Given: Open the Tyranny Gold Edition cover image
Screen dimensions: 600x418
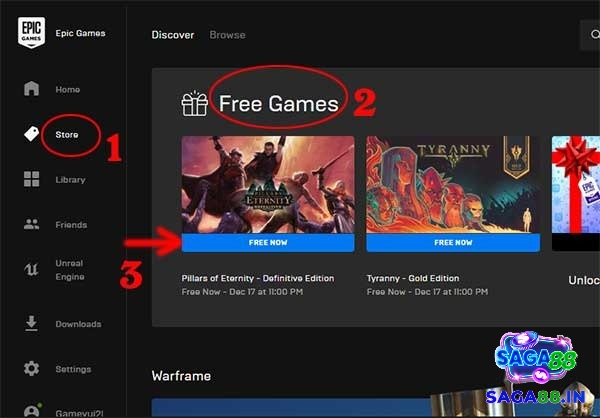Looking at the screenshot, I should point(453,185).
